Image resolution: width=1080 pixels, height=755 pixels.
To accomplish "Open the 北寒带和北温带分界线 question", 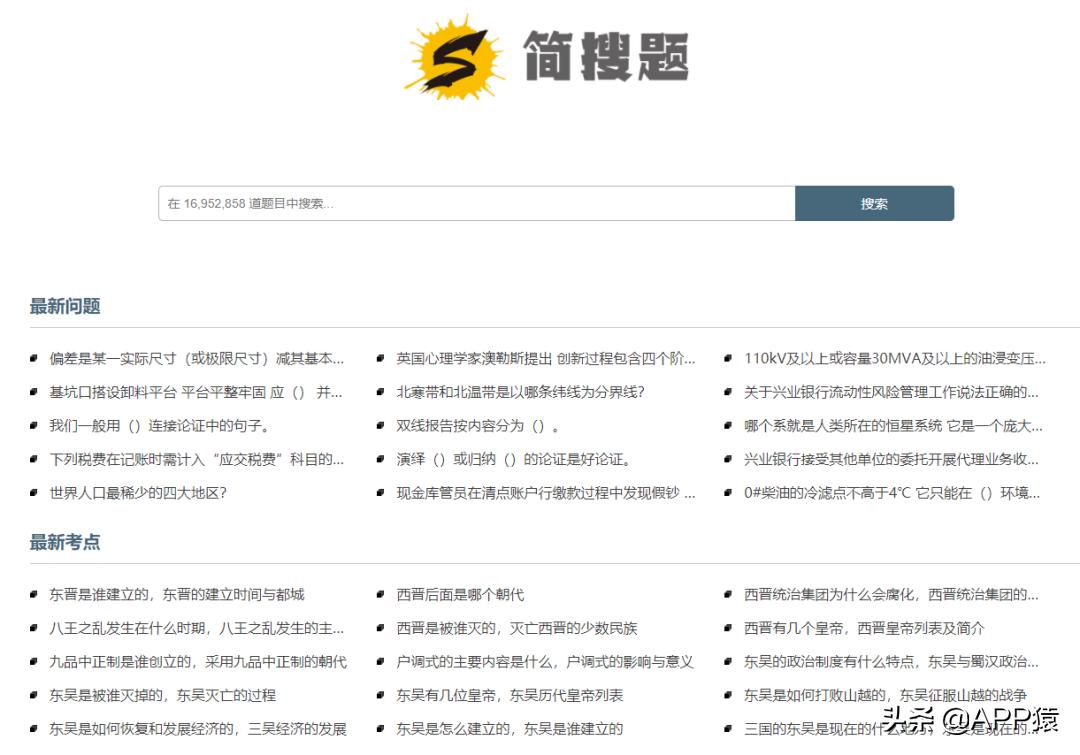I will coord(520,392).
